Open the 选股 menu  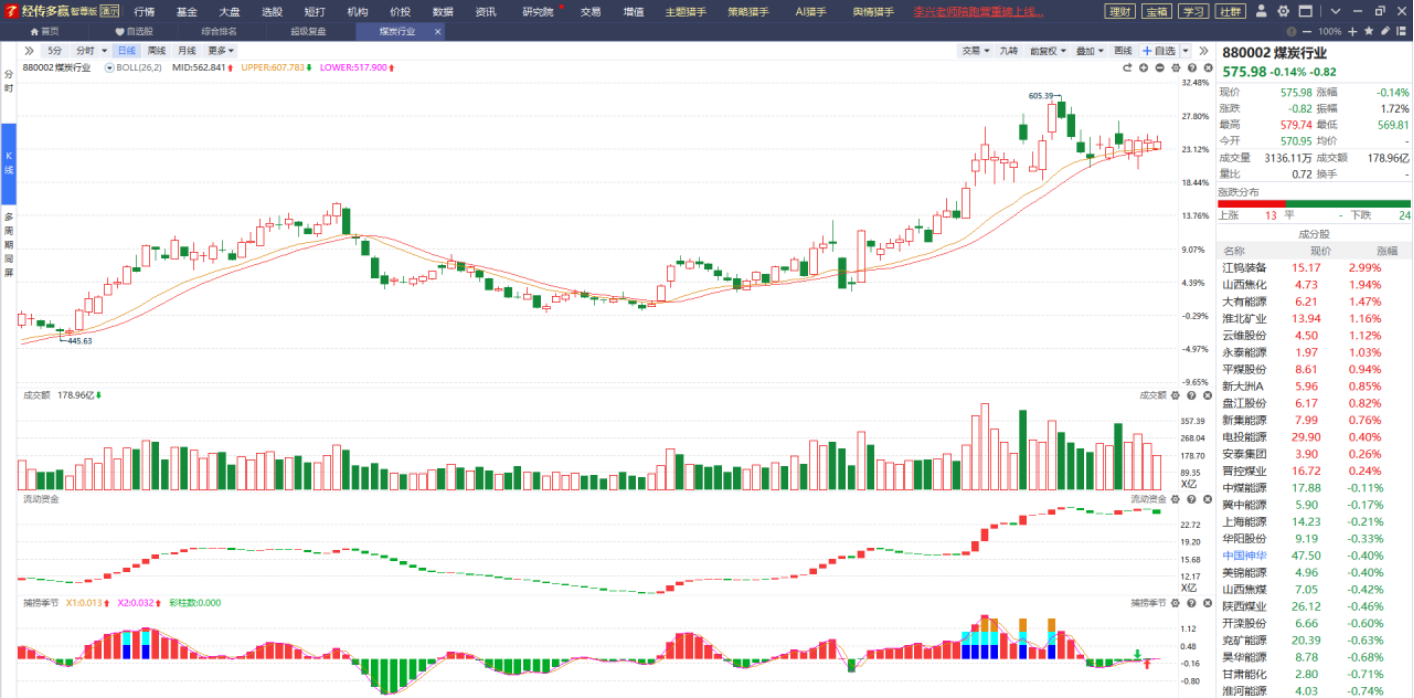(272, 12)
